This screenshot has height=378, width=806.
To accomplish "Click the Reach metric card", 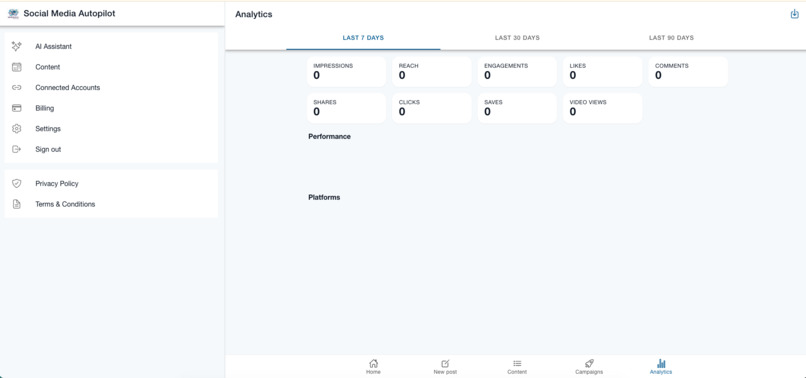I will tap(432, 72).
